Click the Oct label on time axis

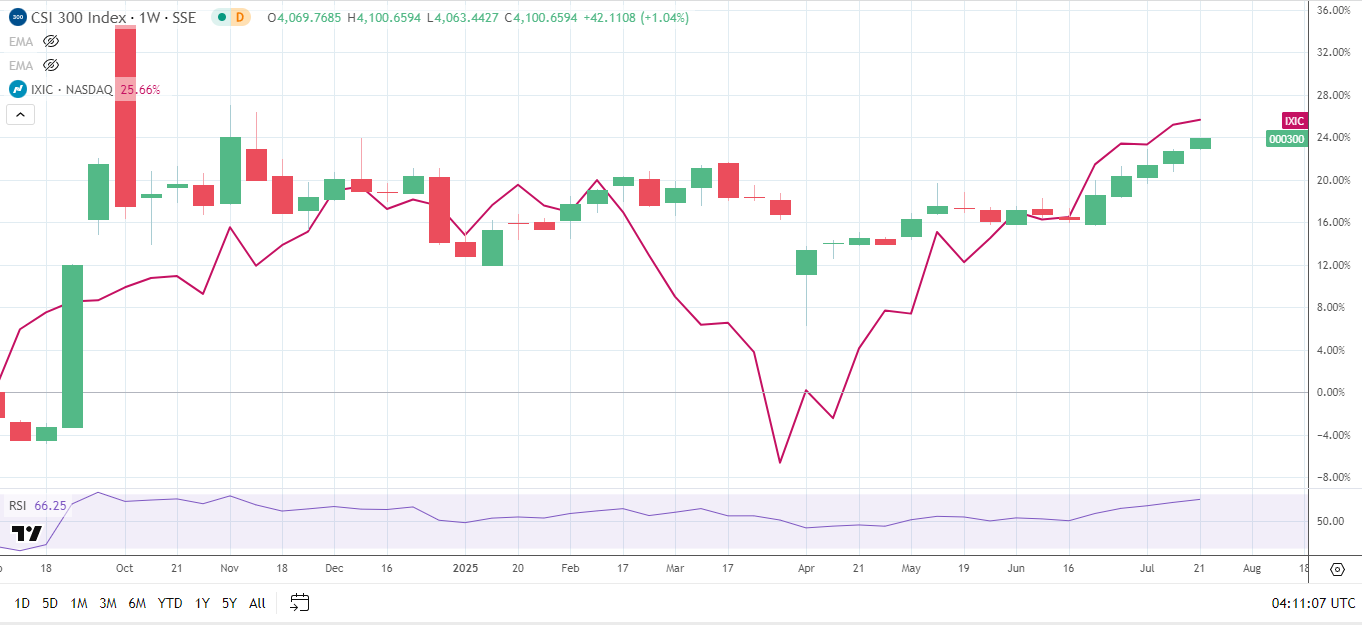point(124,568)
